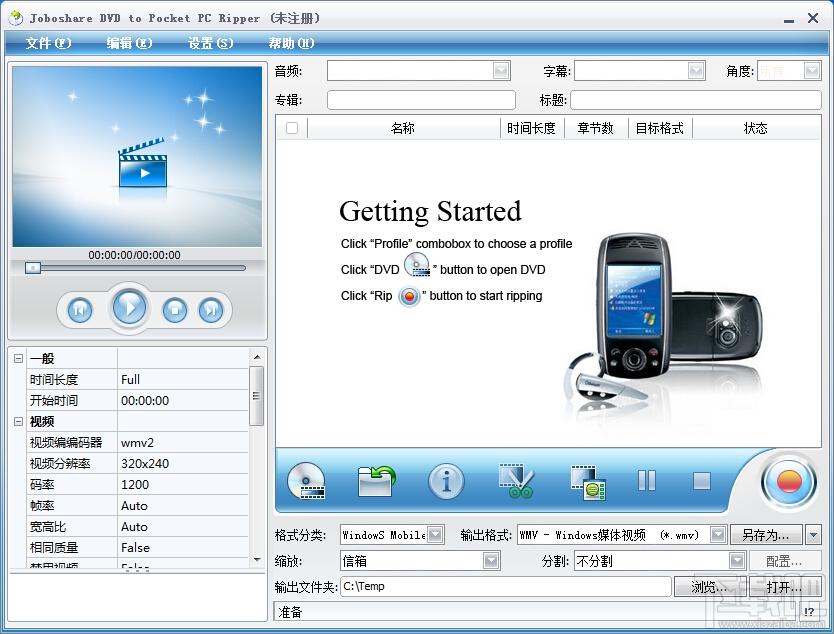Screen dimensions: 834x634
Task: Click the 配置... button
Action: pos(784,561)
